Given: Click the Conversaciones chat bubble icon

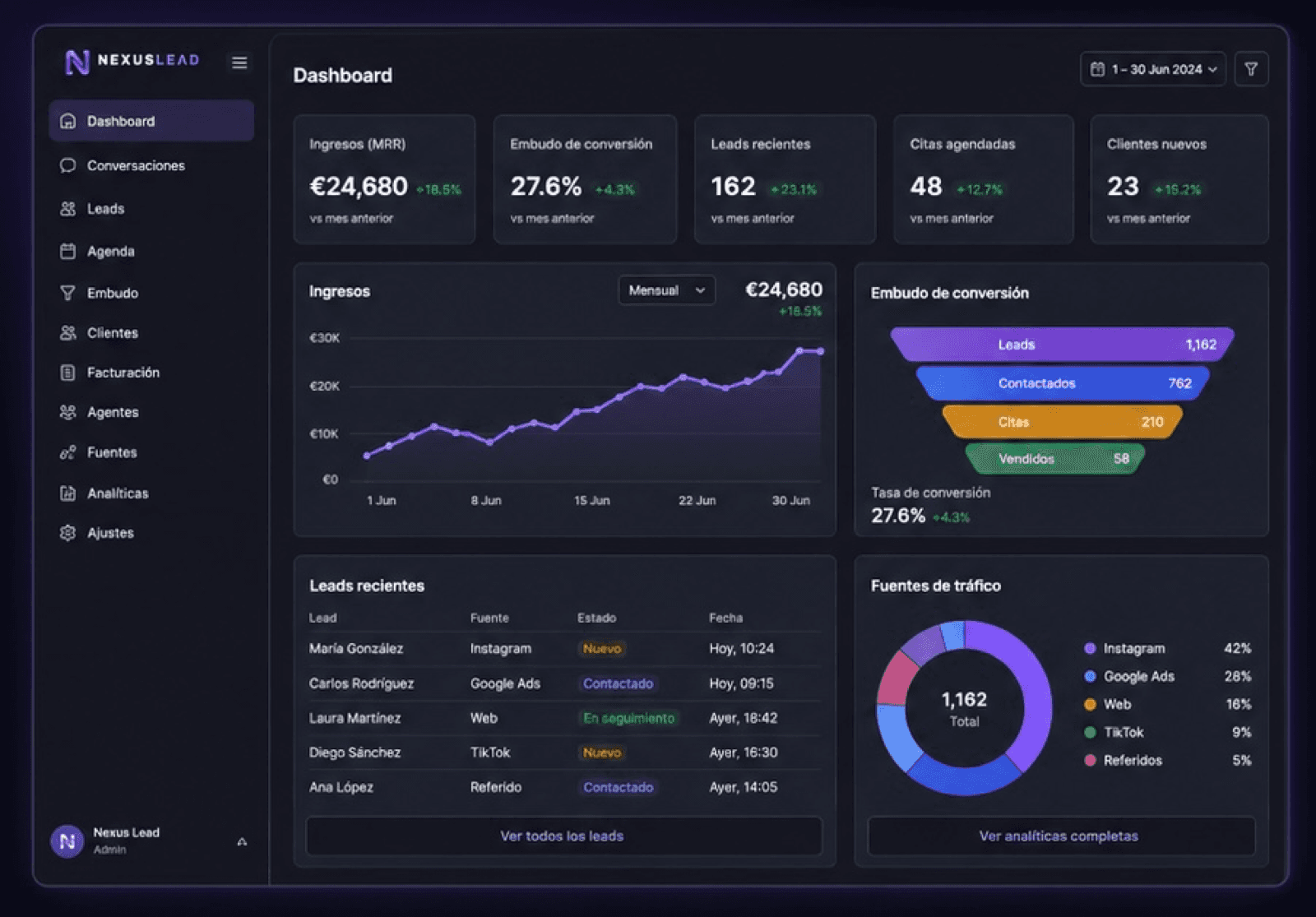Looking at the screenshot, I should pos(67,165).
